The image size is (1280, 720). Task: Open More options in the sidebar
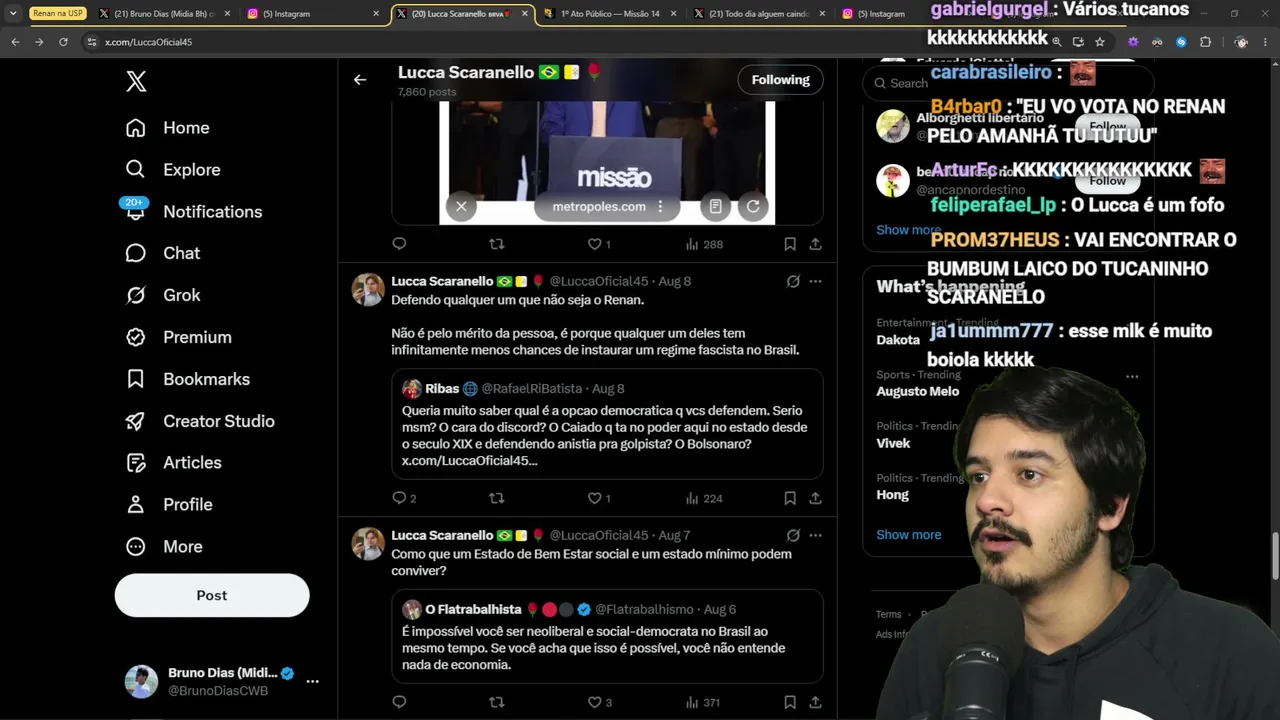click(x=163, y=547)
